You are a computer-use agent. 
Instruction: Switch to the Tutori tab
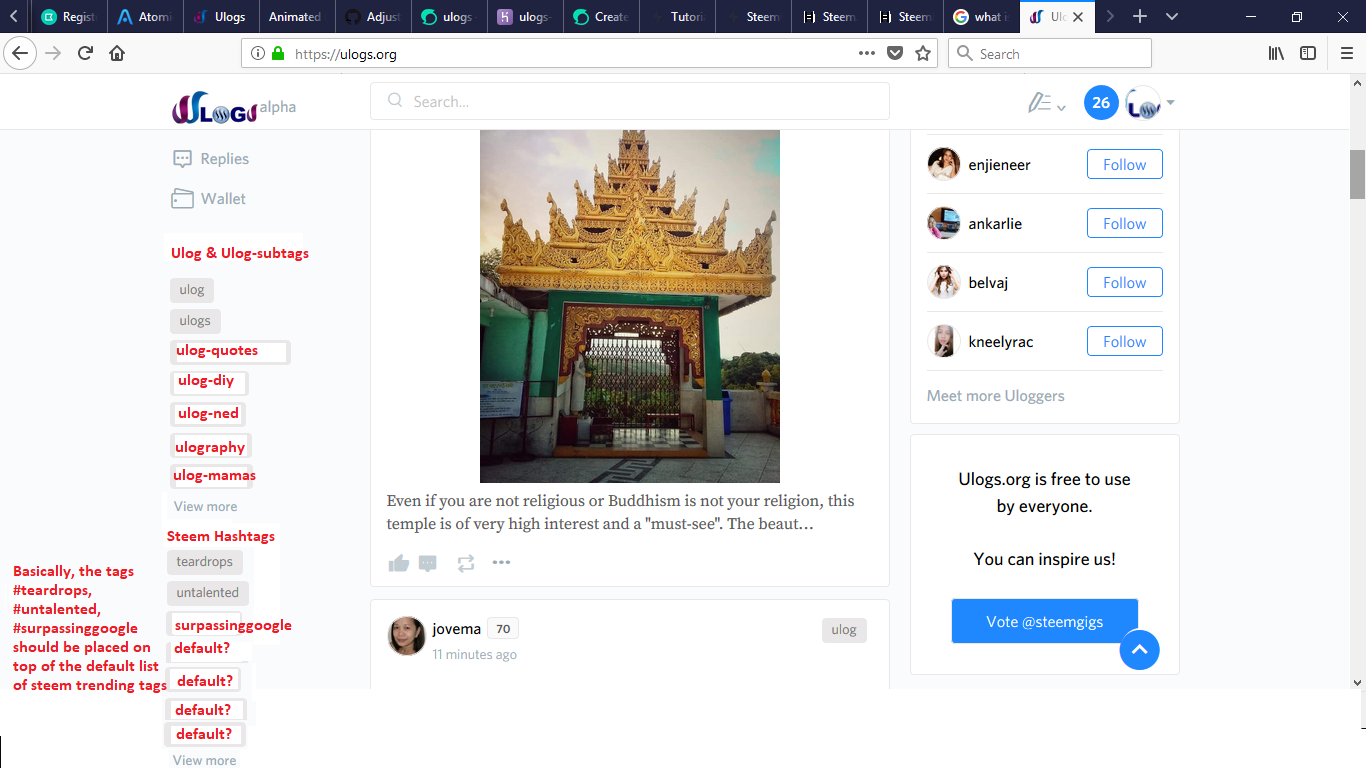point(677,17)
